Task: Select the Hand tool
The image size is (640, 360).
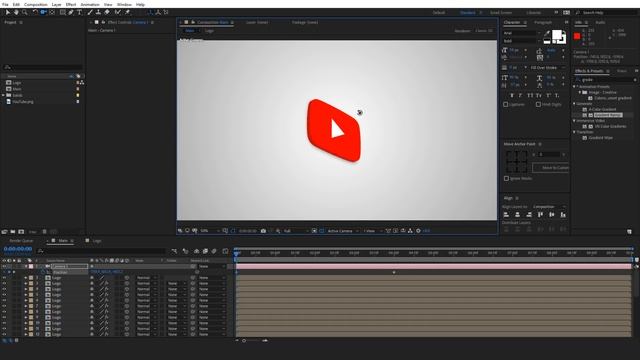Action: coord(16,13)
